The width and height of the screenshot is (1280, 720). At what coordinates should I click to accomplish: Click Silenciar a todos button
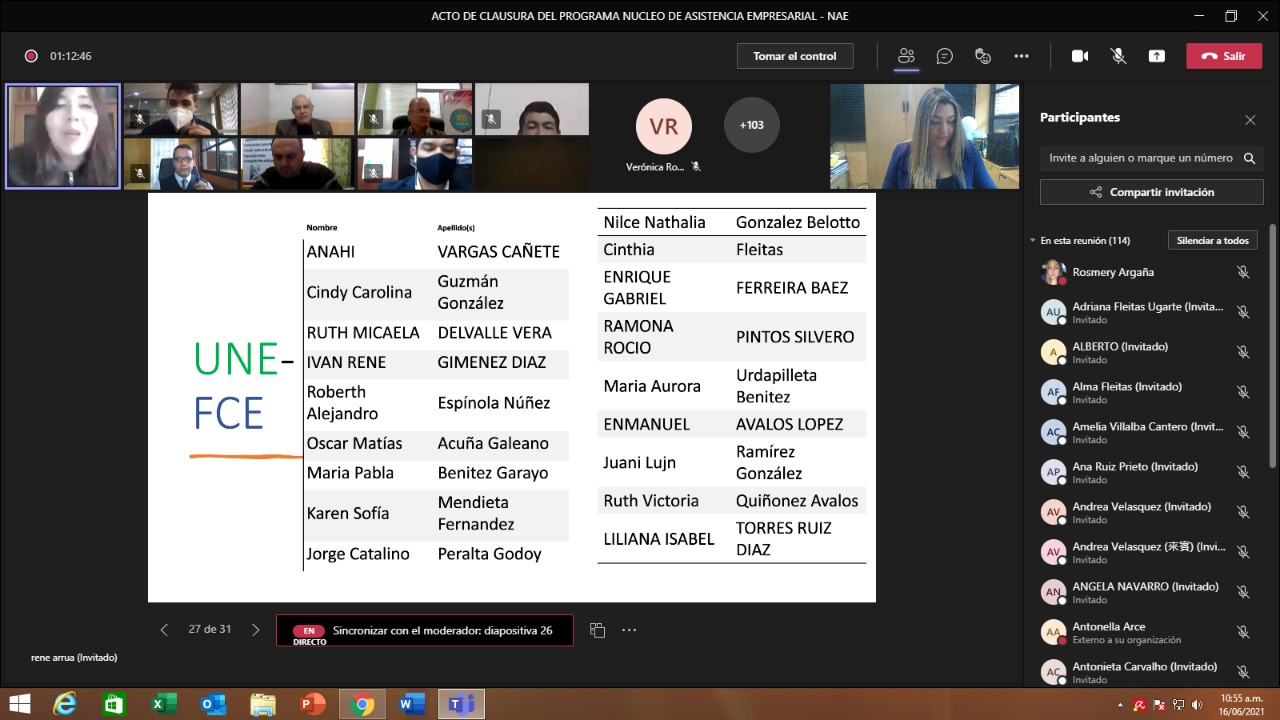point(1213,240)
